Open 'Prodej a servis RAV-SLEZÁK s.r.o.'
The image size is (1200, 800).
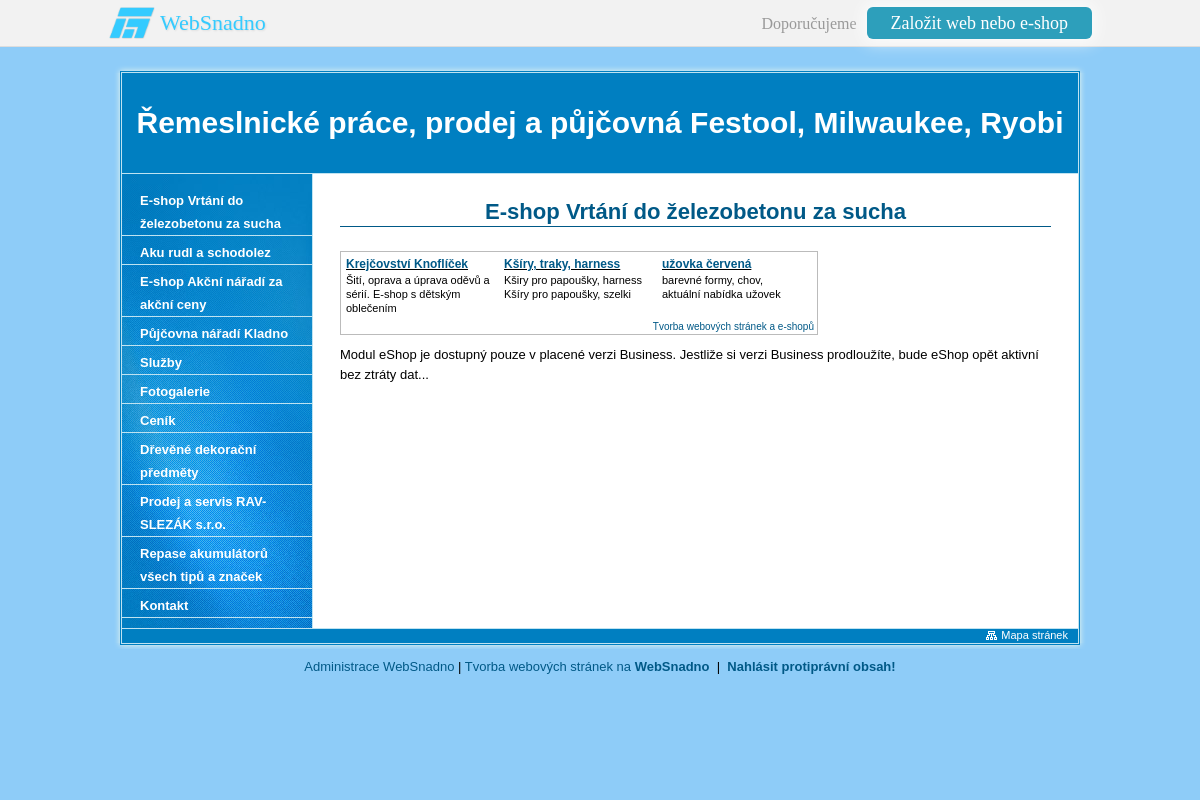click(203, 513)
